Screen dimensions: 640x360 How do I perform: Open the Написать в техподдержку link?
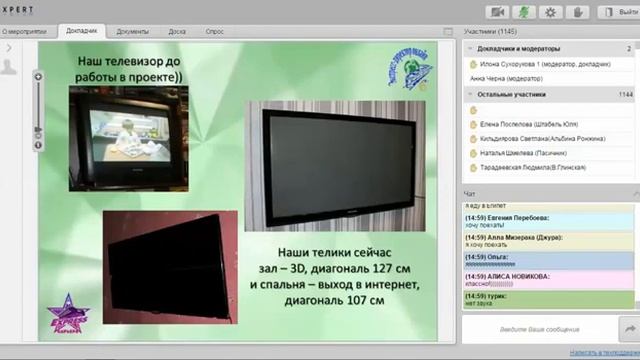(604, 352)
